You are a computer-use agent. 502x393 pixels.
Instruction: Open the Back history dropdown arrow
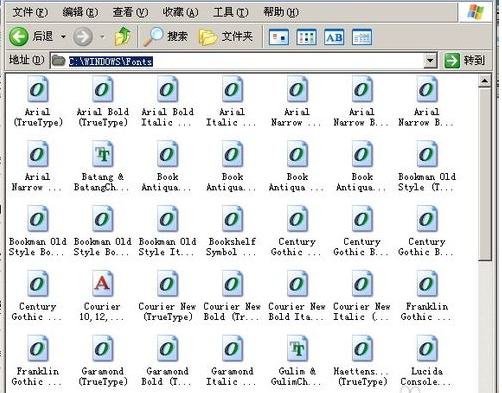(x=63, y=36)
